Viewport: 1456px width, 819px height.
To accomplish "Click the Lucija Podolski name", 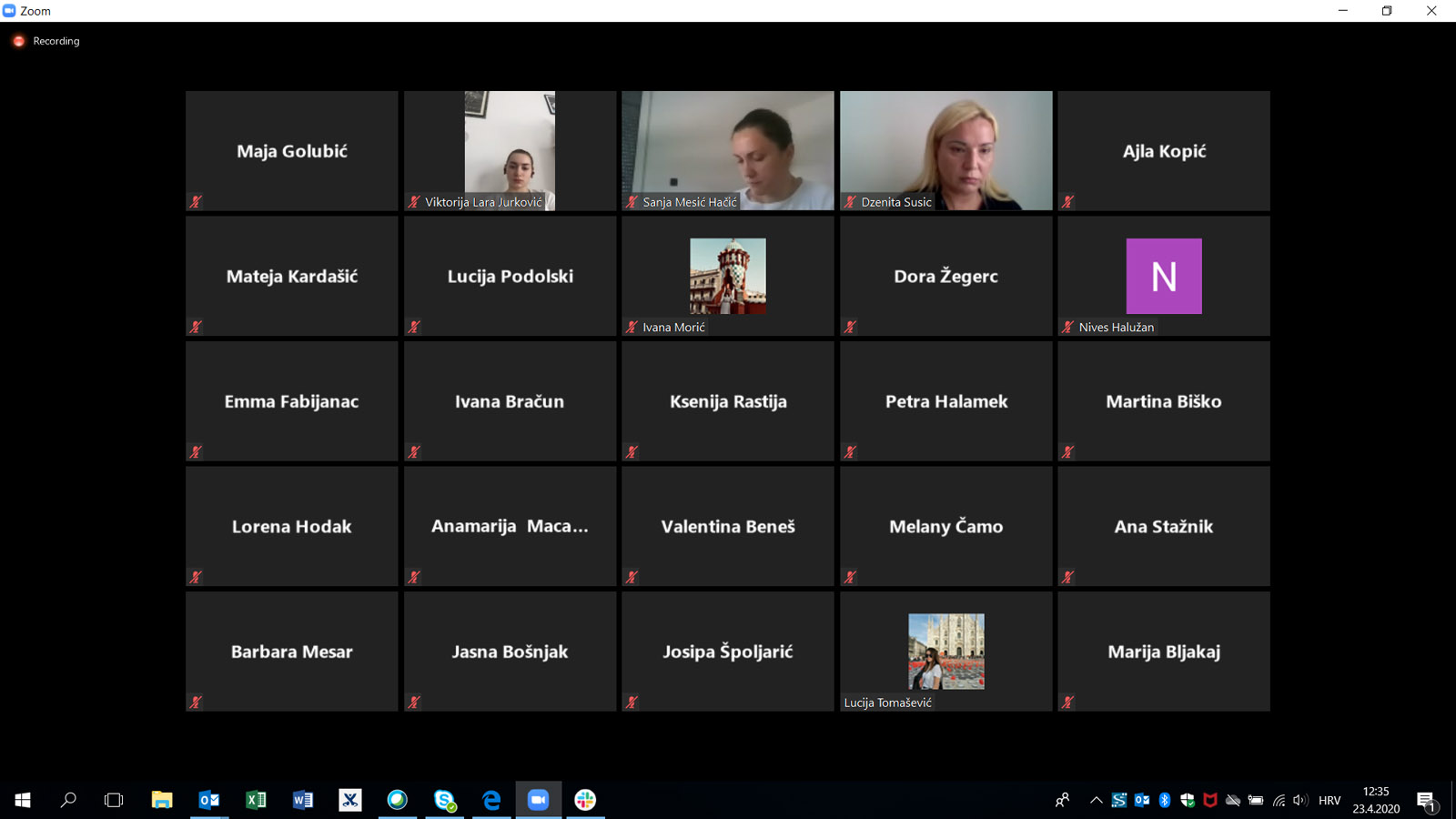I will pyautogui.click(x=510, y=276).
